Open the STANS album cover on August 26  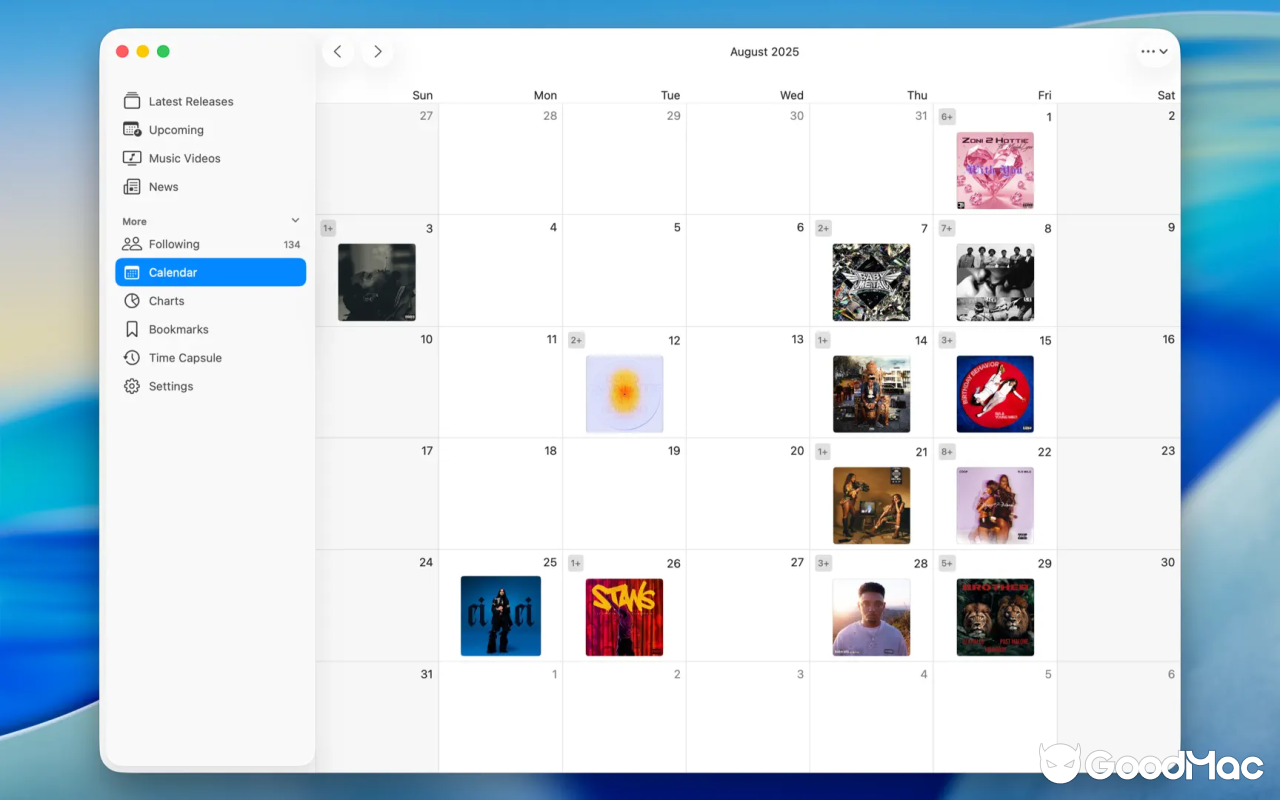point(624,617)
